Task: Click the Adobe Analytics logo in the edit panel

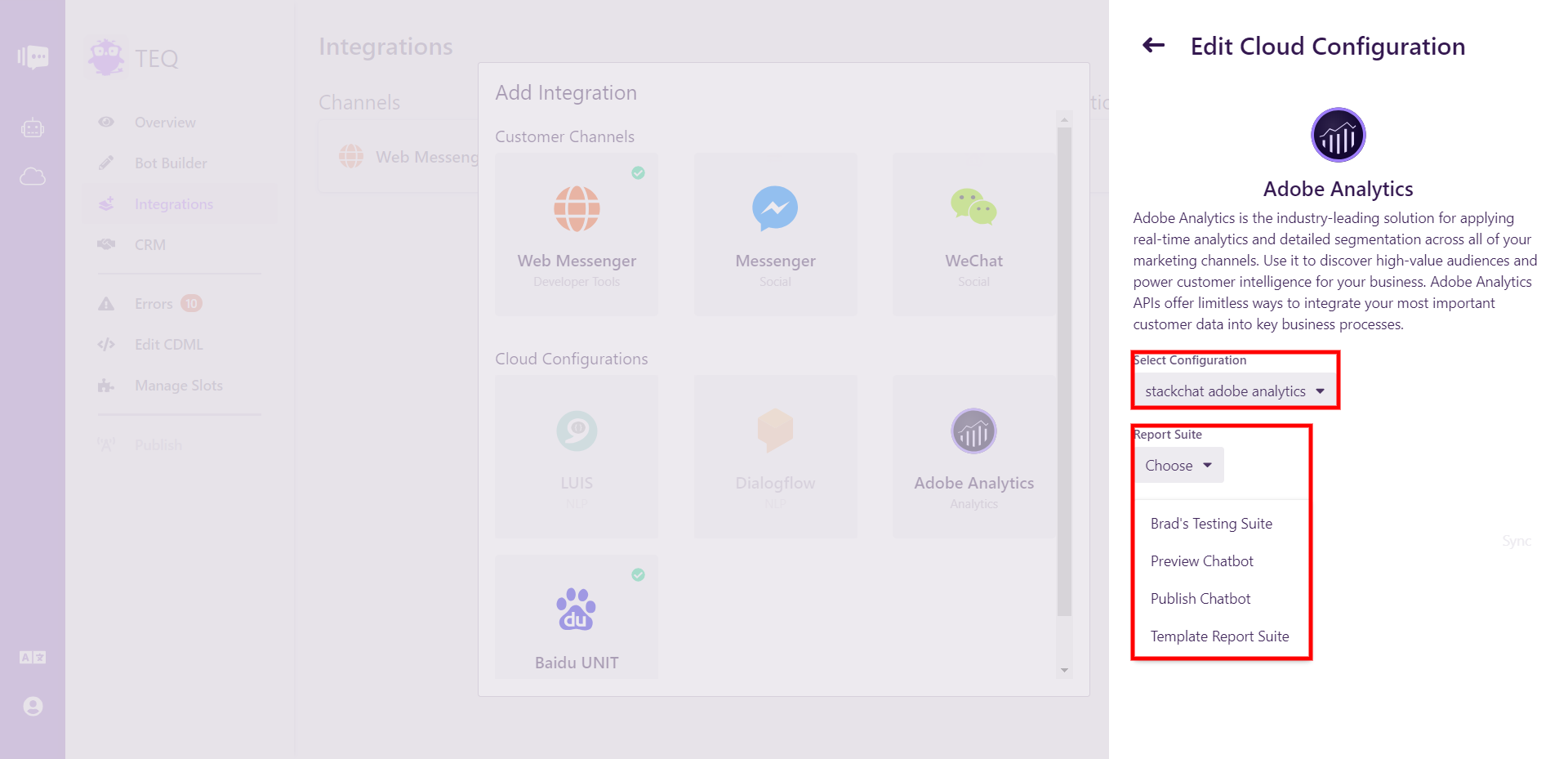Action: pyautogui.click(x=1338, y=135)
